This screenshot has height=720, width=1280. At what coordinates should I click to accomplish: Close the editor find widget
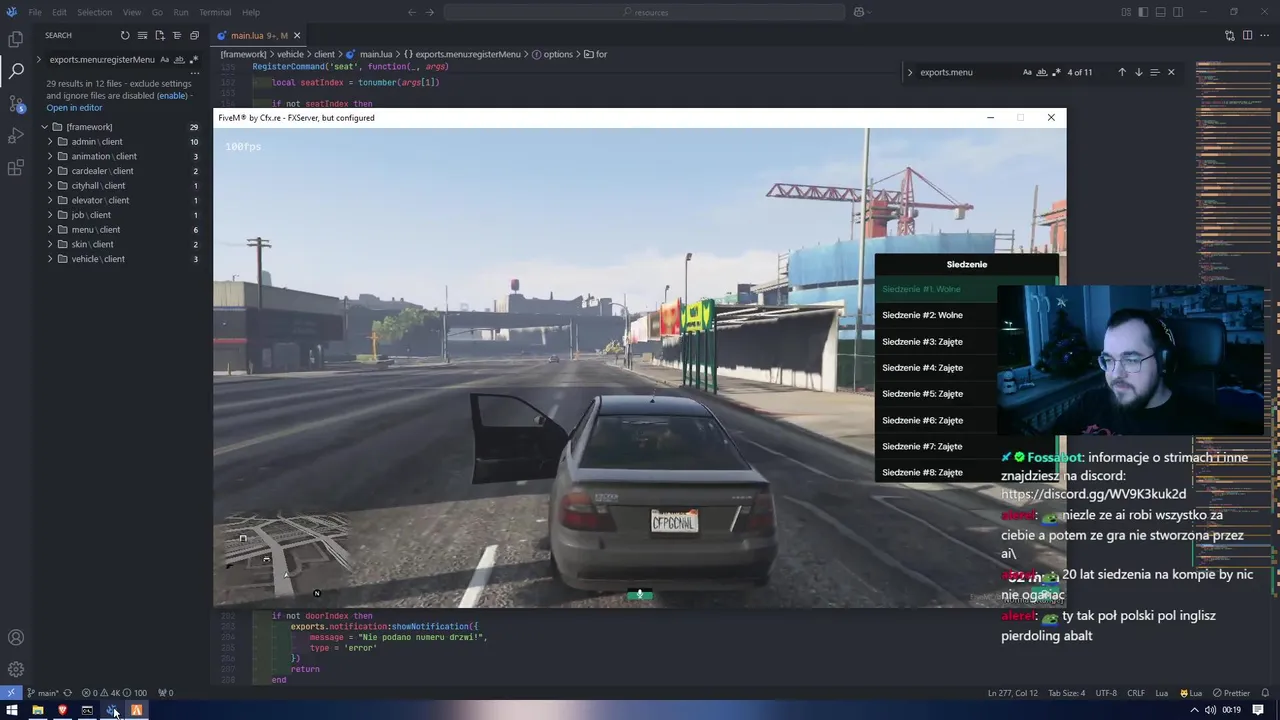(1171, 72)
